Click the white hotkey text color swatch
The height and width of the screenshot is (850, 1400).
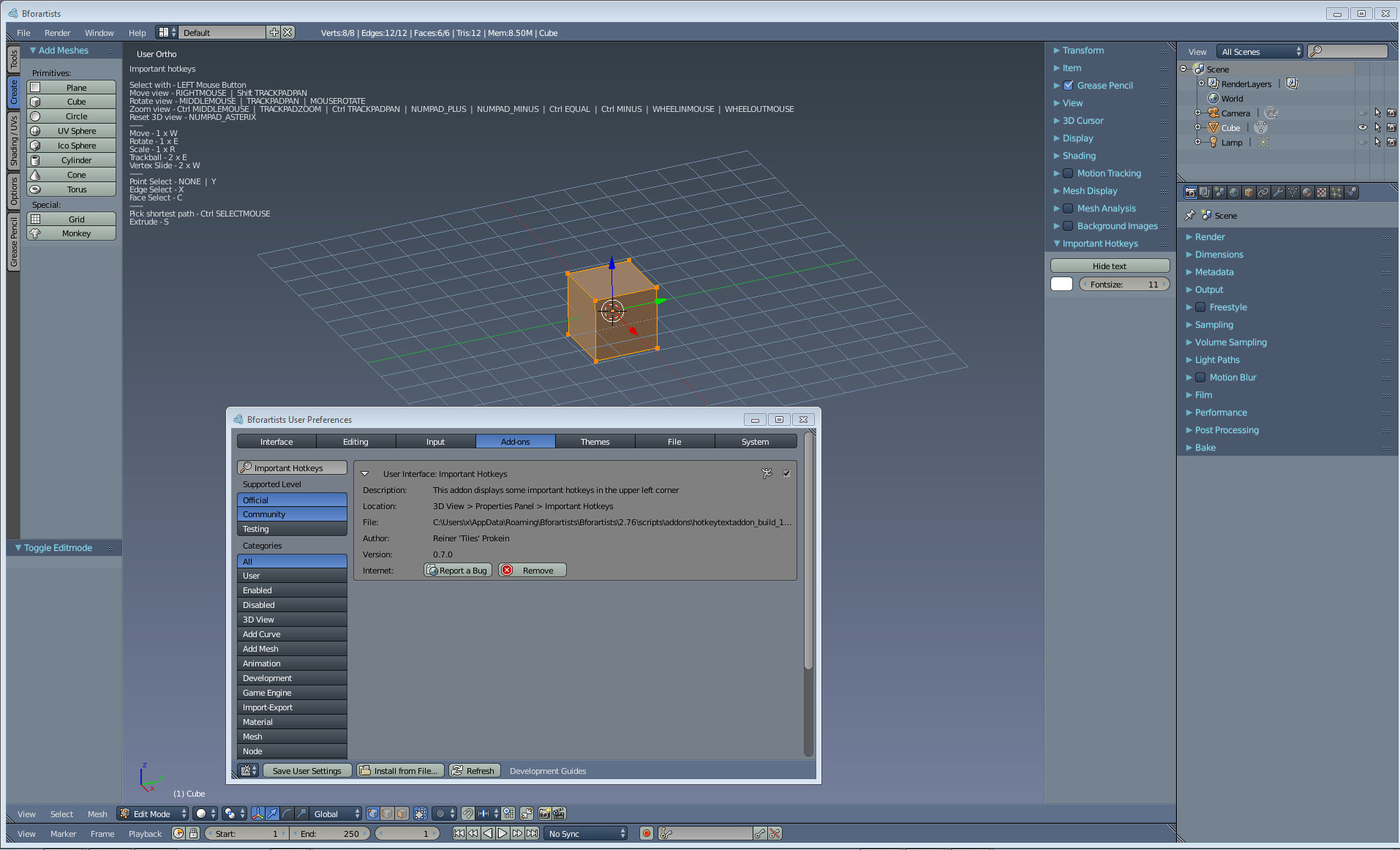tap(1061, 285)
